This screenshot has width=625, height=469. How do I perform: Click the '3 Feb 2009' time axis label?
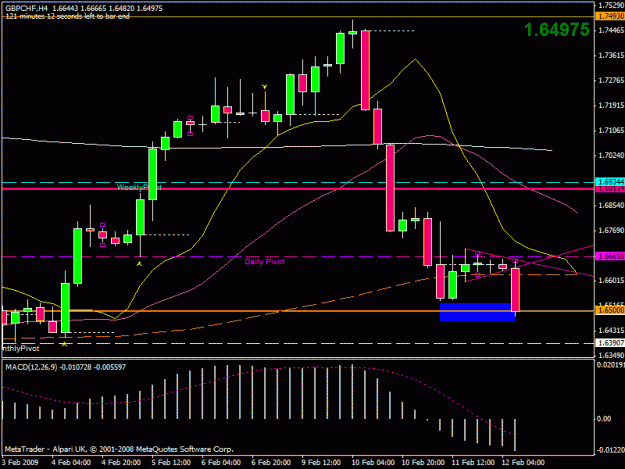click(x=20, y=463)
